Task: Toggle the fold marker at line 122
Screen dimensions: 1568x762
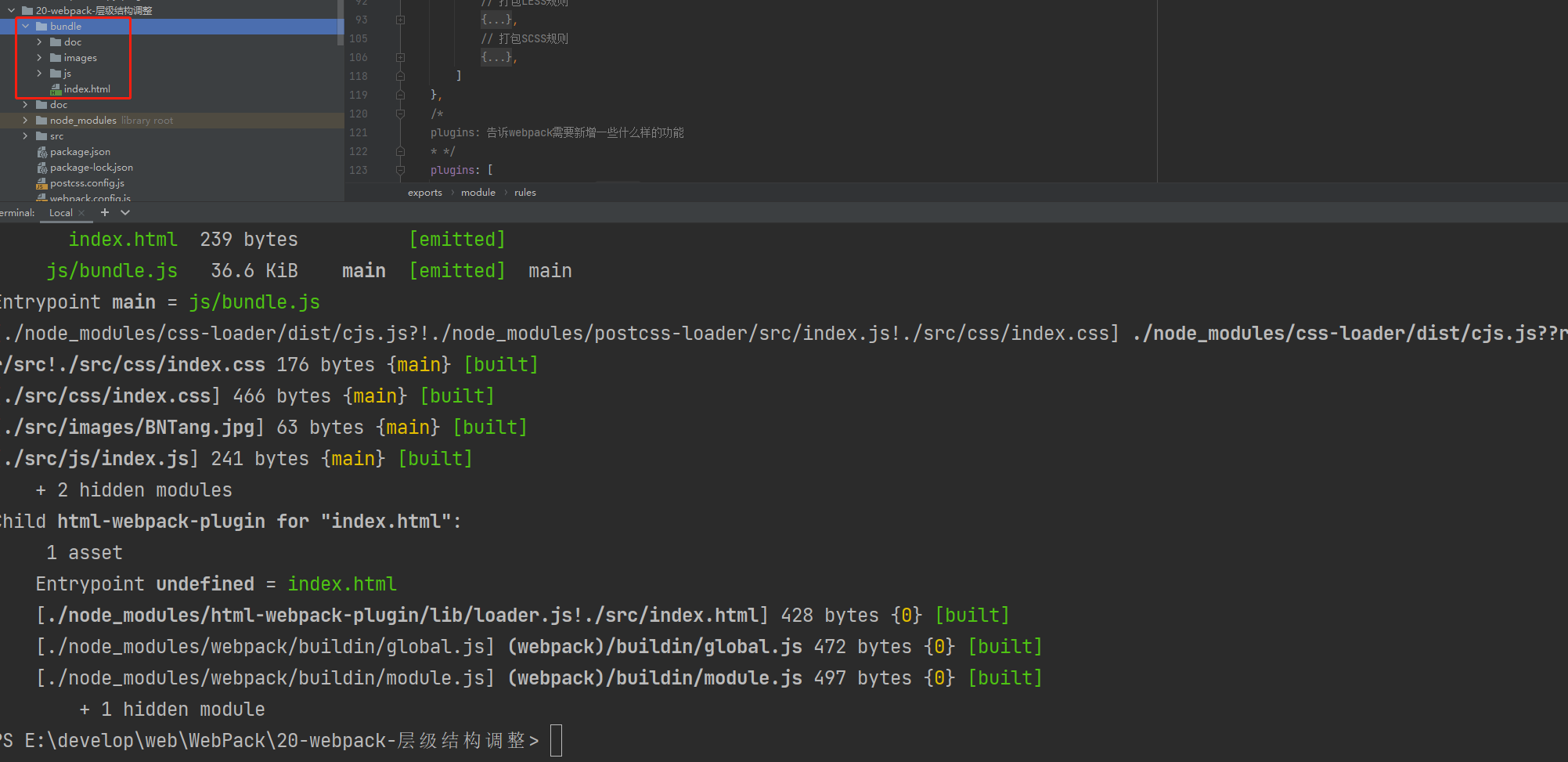Action: tap(400, 151)
